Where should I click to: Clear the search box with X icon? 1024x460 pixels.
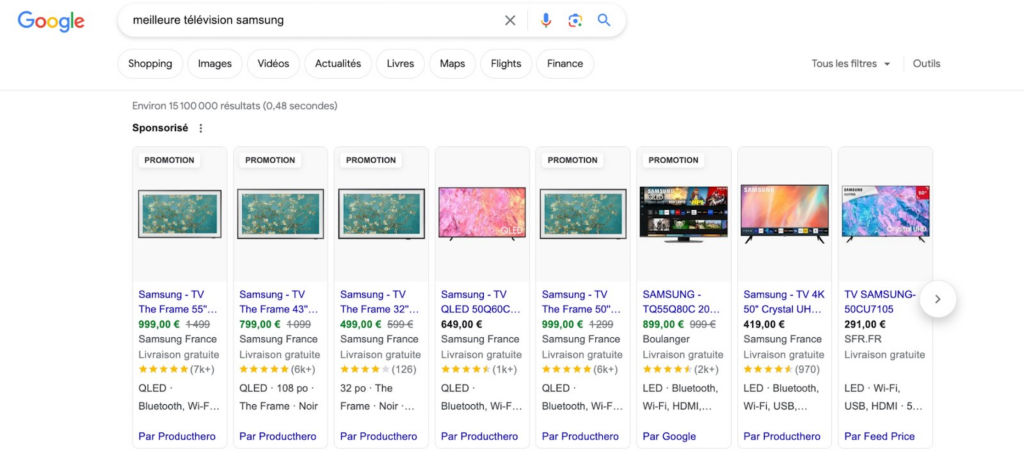click(510, 21)
